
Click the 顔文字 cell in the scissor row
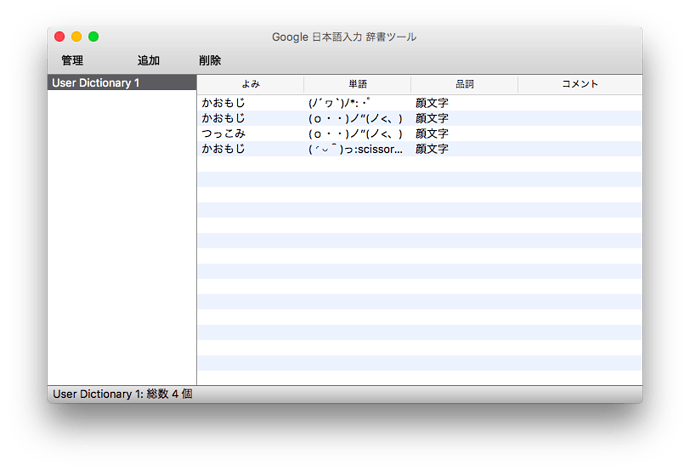(432, 149)
